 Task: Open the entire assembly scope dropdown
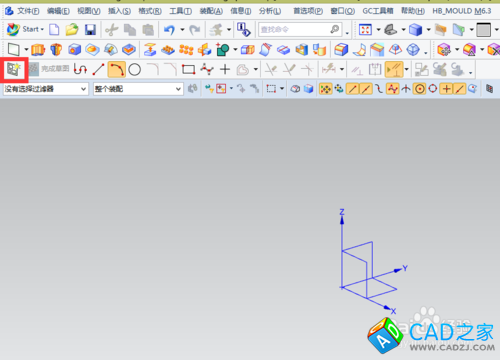[138, 89]
